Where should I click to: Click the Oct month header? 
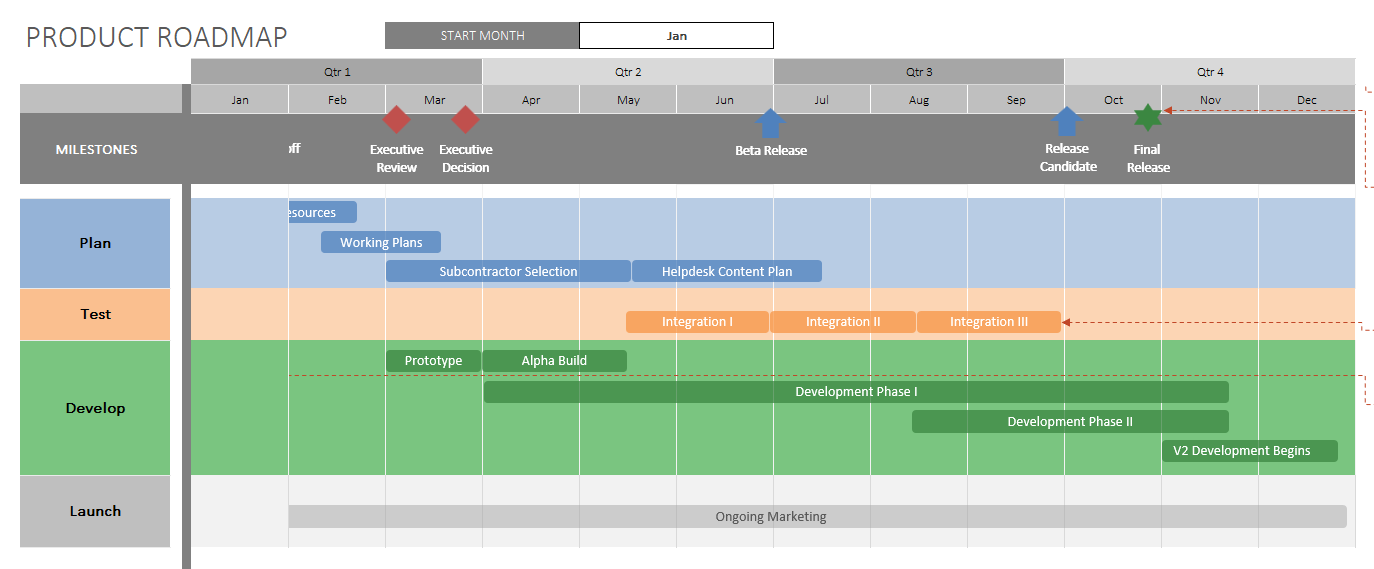tap(1113, 100)
